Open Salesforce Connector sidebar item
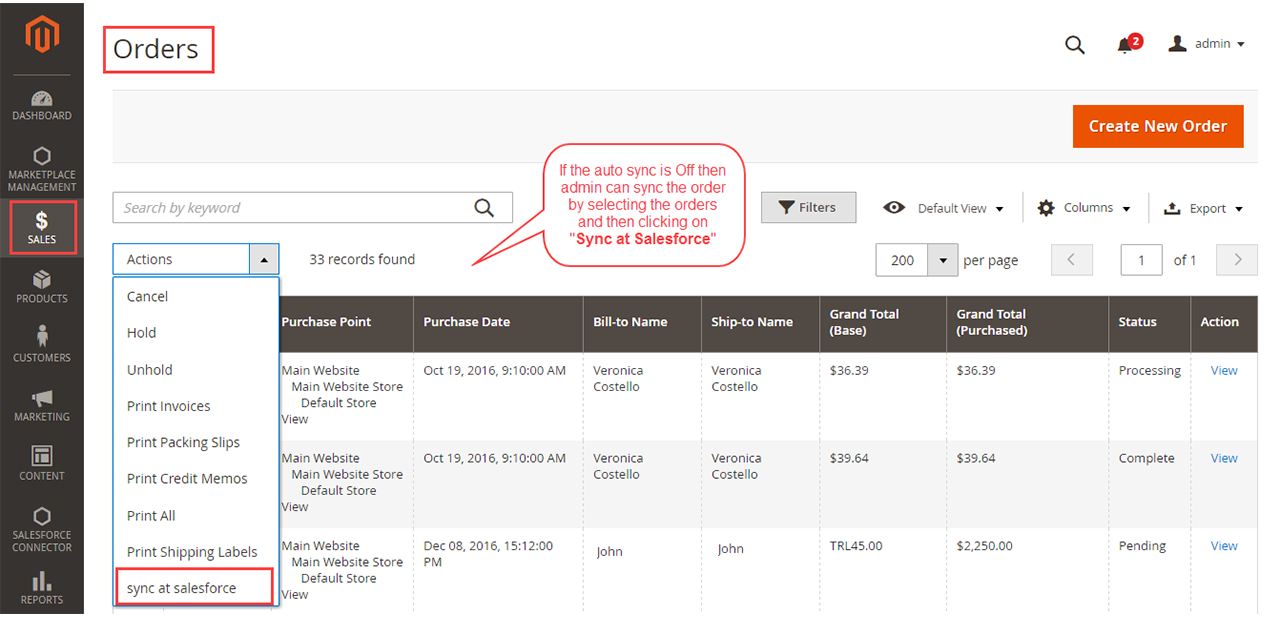This screenshot has width=1280, height=630. point(42,529)
